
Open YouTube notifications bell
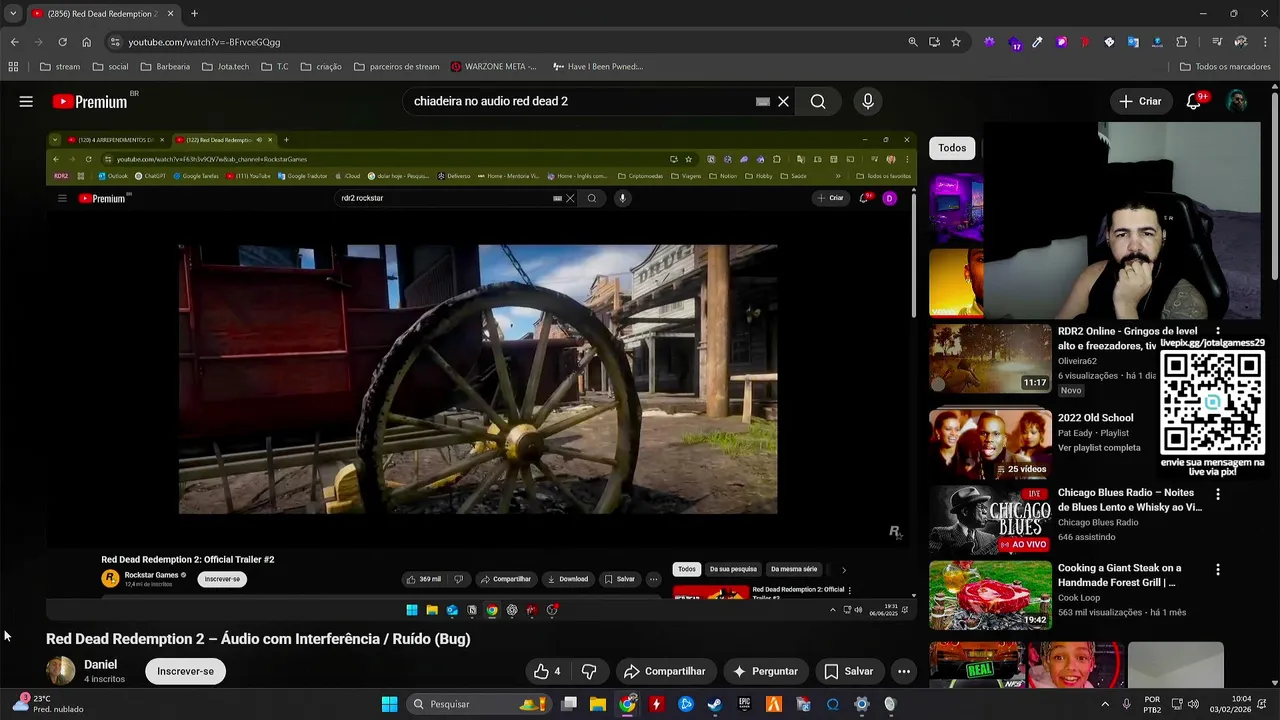point(1193,101)
